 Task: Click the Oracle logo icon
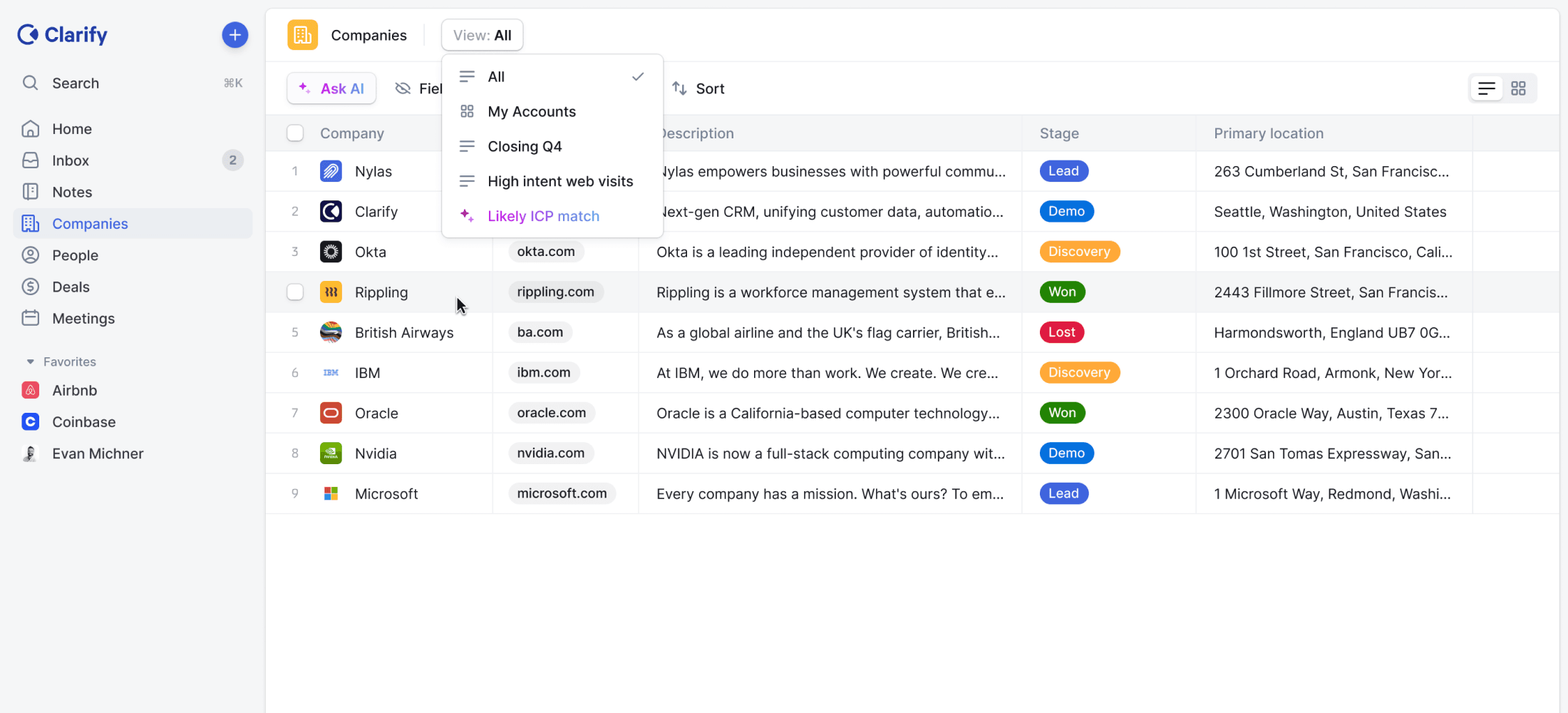click(x=331, y=413)
